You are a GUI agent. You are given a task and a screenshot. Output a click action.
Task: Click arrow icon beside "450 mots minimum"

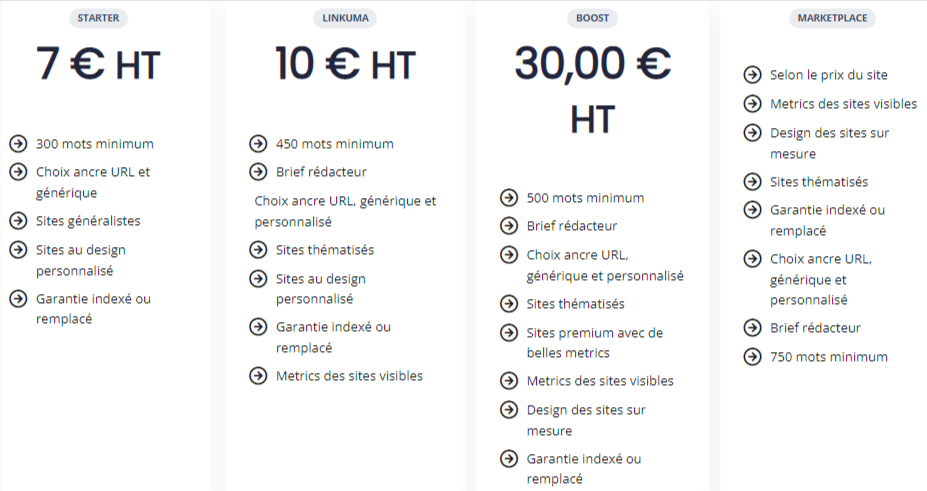(x=257, y=143)
